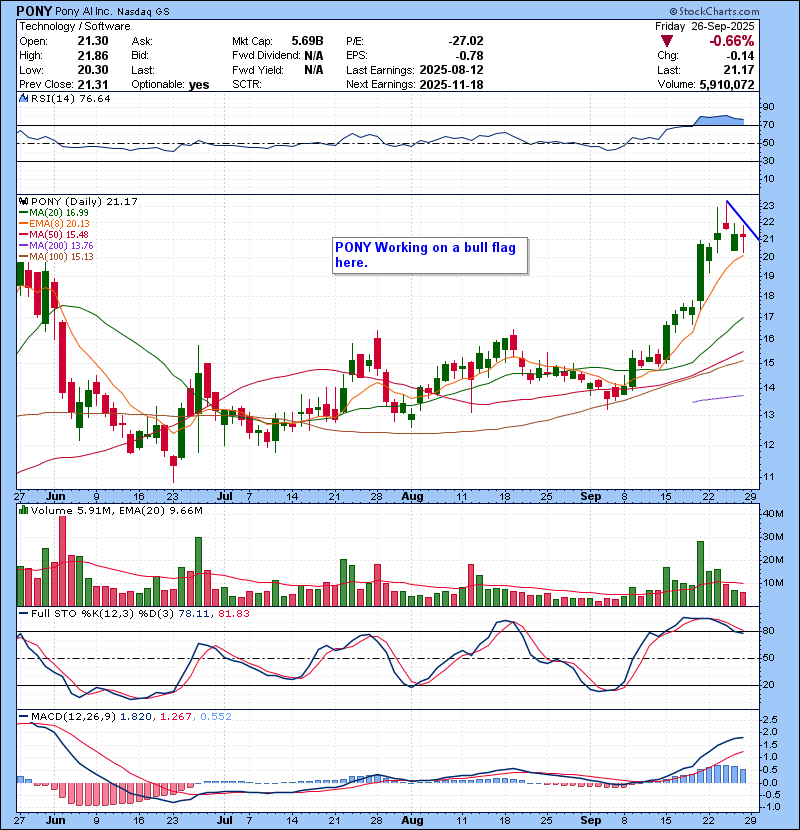This screenshot has height=830, width=800.
Task: Click Jul on the bottom MACD date axis
Action: click(225, 820)
